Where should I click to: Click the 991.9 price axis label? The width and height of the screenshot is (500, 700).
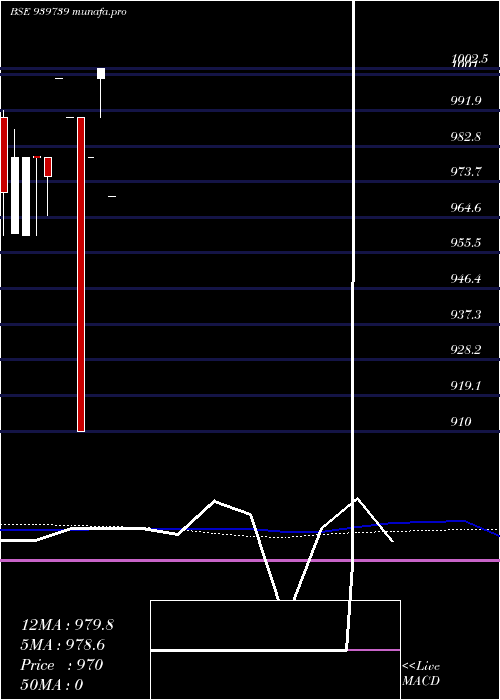click(x=466, y=101)
